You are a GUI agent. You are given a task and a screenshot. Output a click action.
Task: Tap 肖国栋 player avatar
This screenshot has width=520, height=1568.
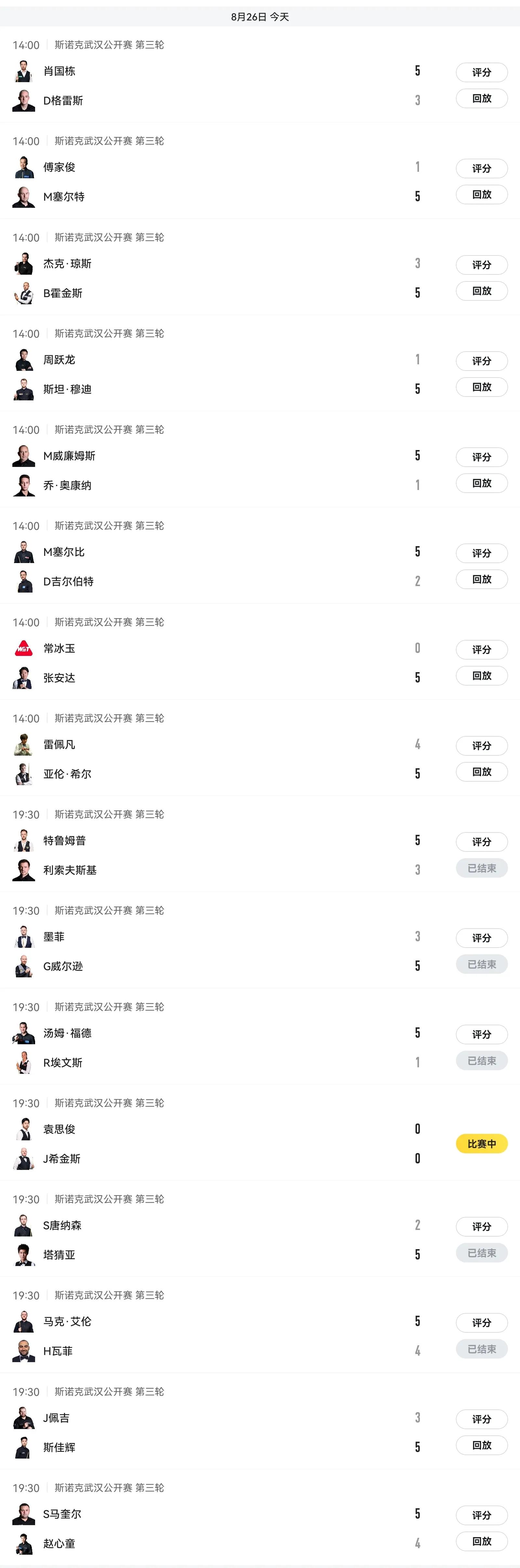pyautogui.click(x=24, y=71)
